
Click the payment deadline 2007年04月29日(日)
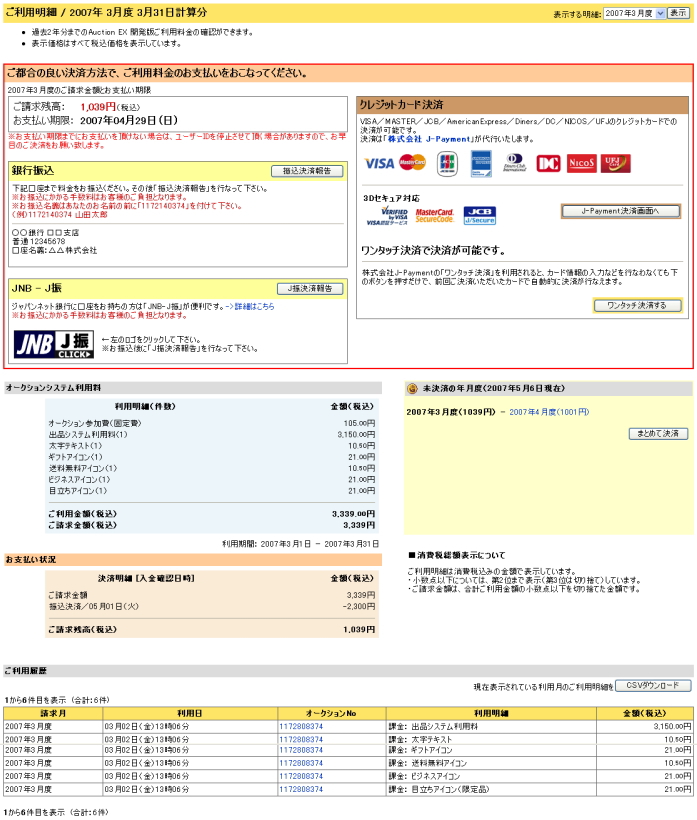[x=129, y=120]
